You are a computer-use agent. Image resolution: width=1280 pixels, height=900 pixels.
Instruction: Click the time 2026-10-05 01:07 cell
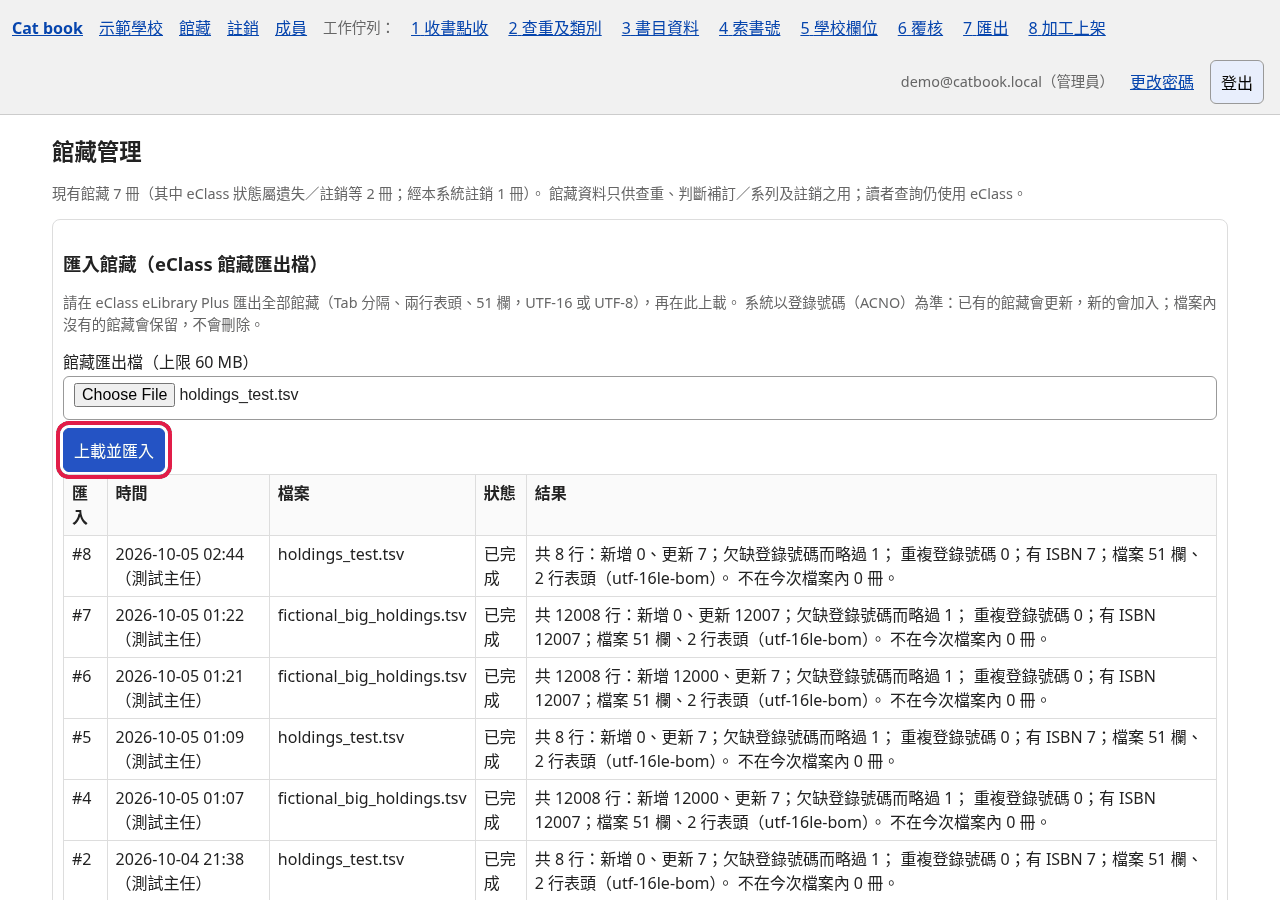pyautogui.click(x=188, y=810)
